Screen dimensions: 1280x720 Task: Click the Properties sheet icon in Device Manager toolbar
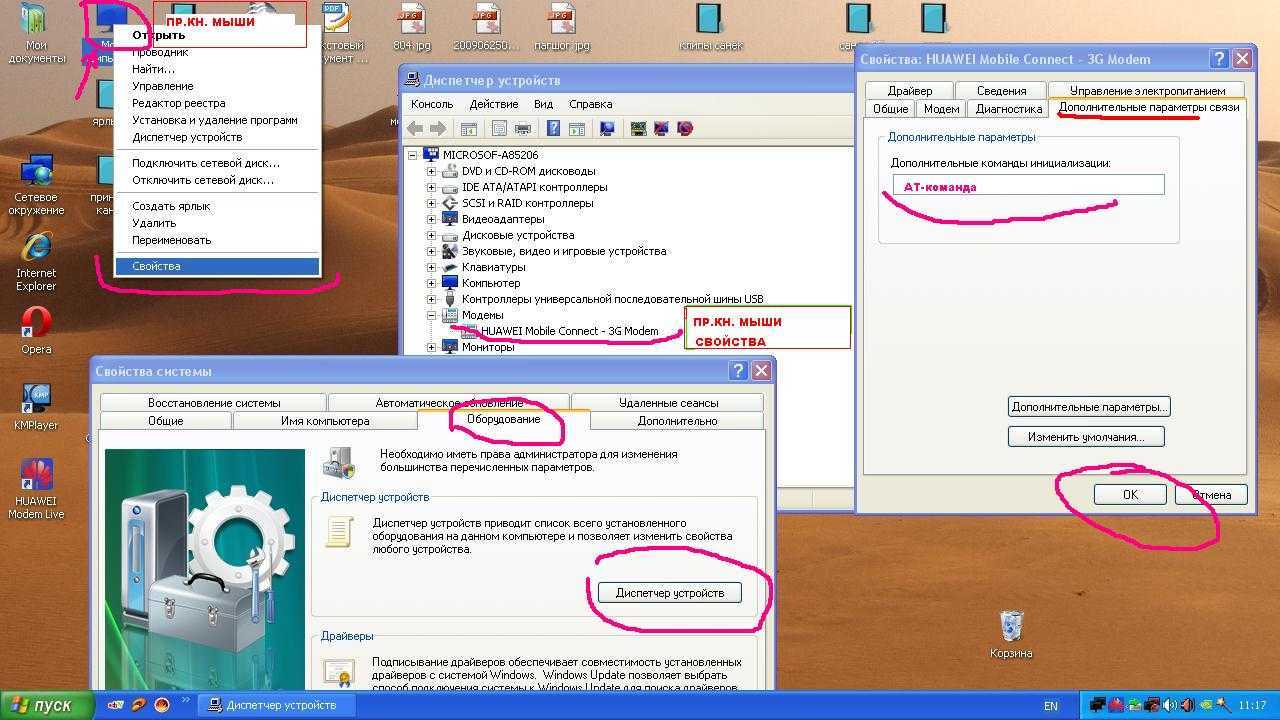click(499, 128)
